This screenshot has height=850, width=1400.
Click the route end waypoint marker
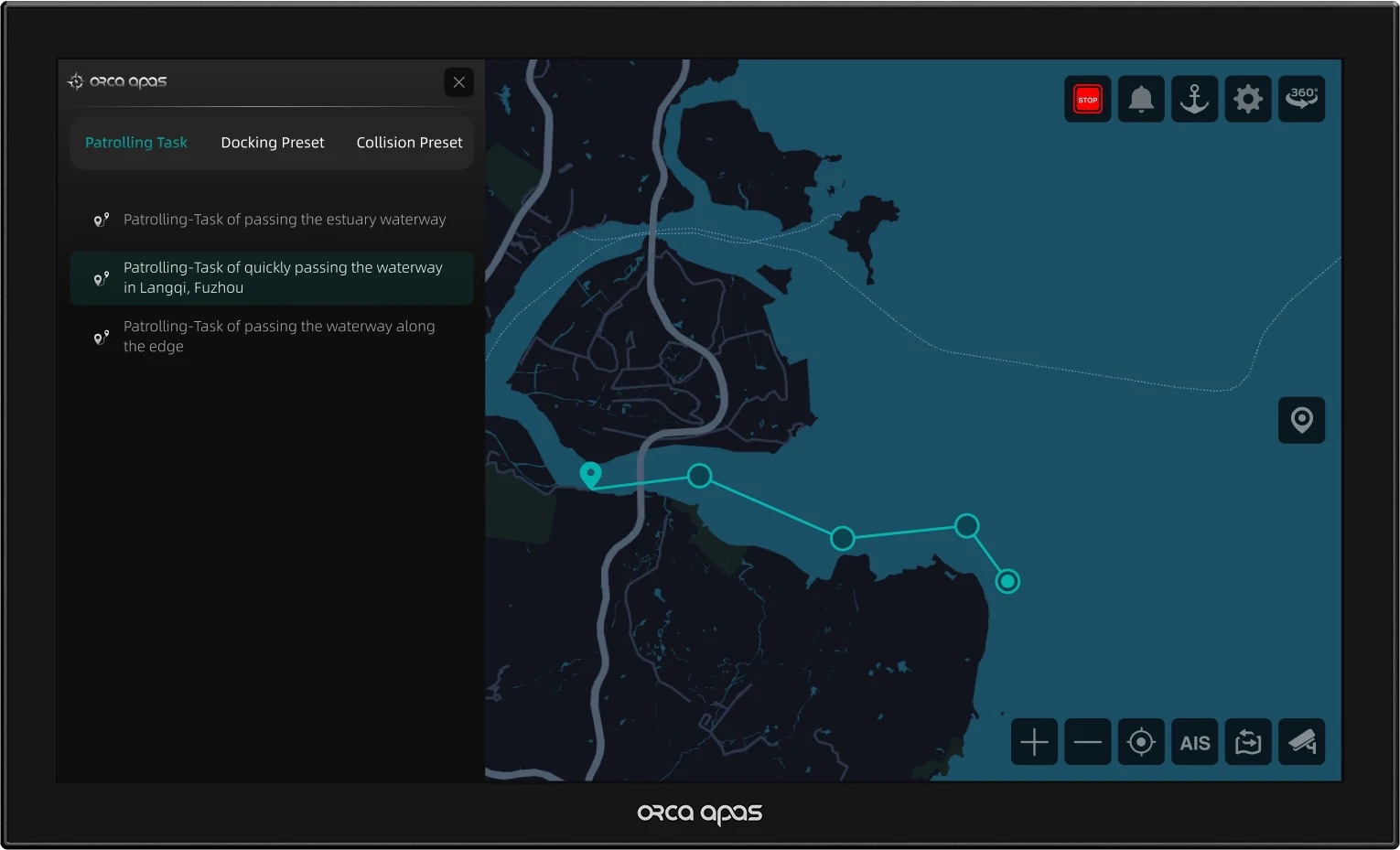tap(1007, 581)
